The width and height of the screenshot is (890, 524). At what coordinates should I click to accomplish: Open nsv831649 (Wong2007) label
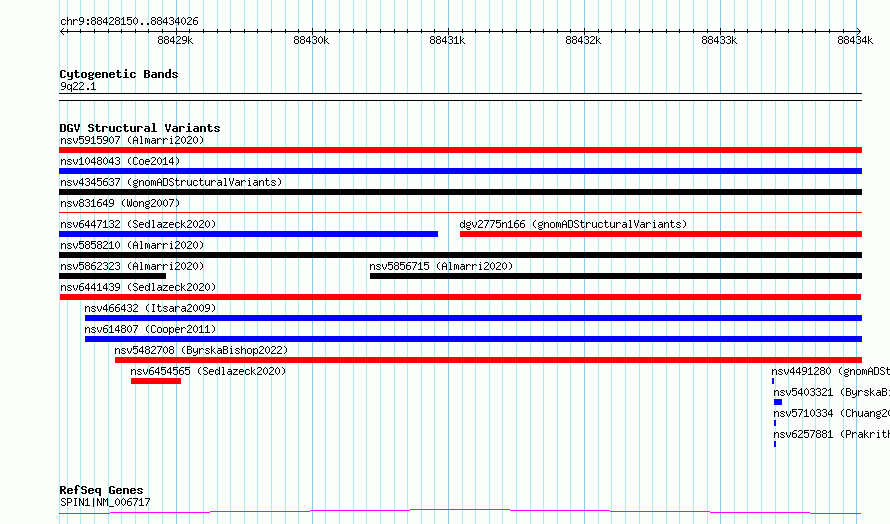(x=120, y=203)
